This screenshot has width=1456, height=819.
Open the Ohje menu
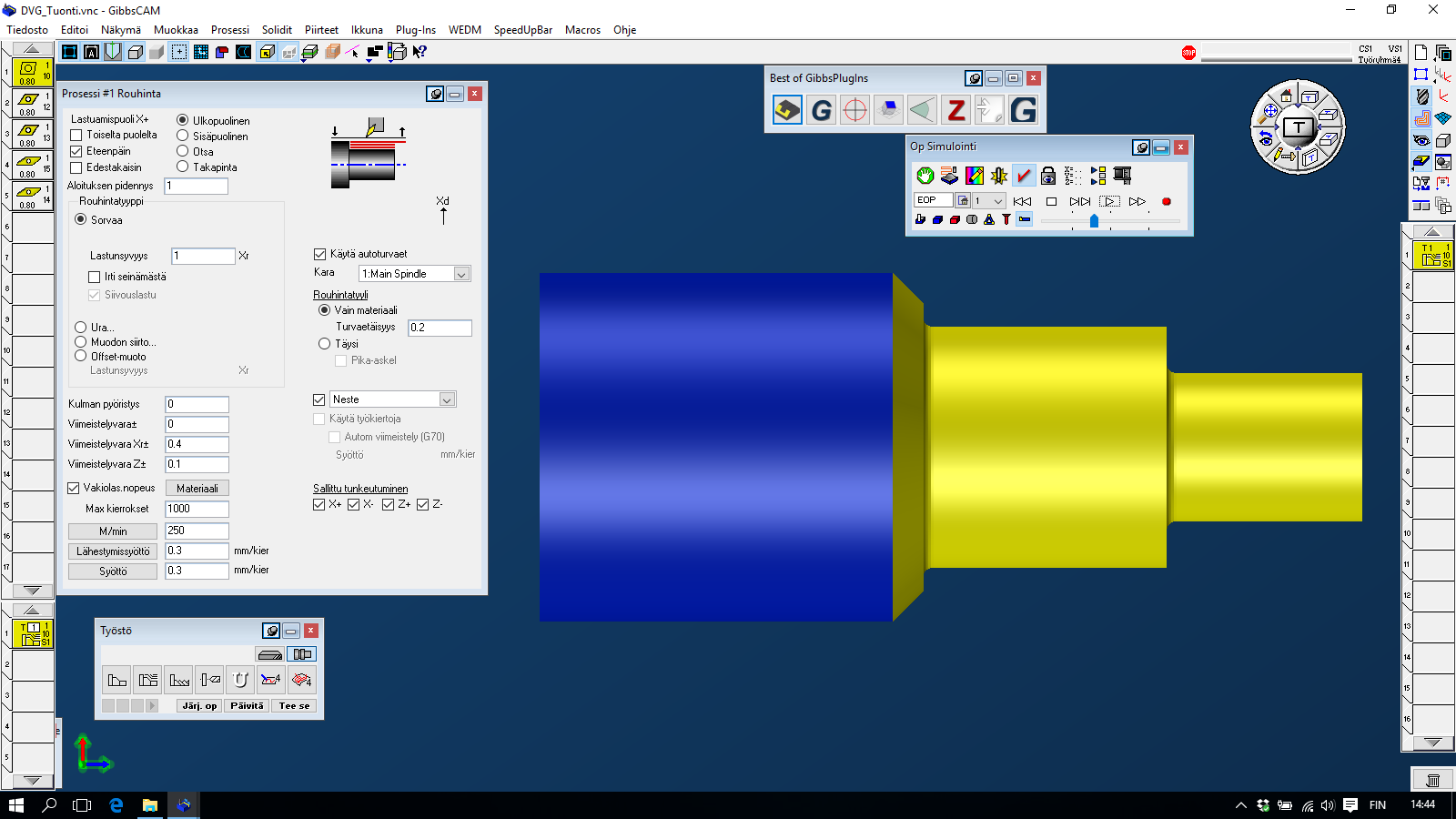point(624,30)
